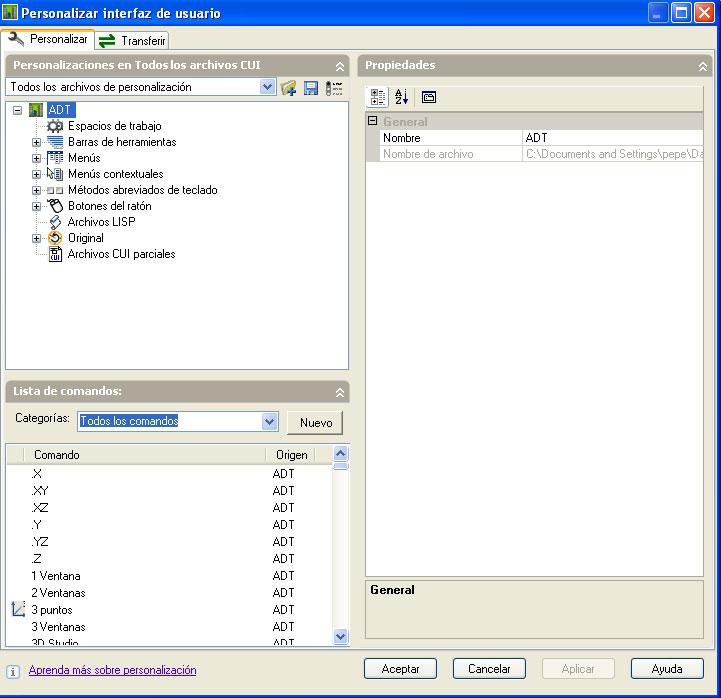This screenshot has height=698, width=721.
Task: Click the Menús contextuales icon
Action: point(55,174)
